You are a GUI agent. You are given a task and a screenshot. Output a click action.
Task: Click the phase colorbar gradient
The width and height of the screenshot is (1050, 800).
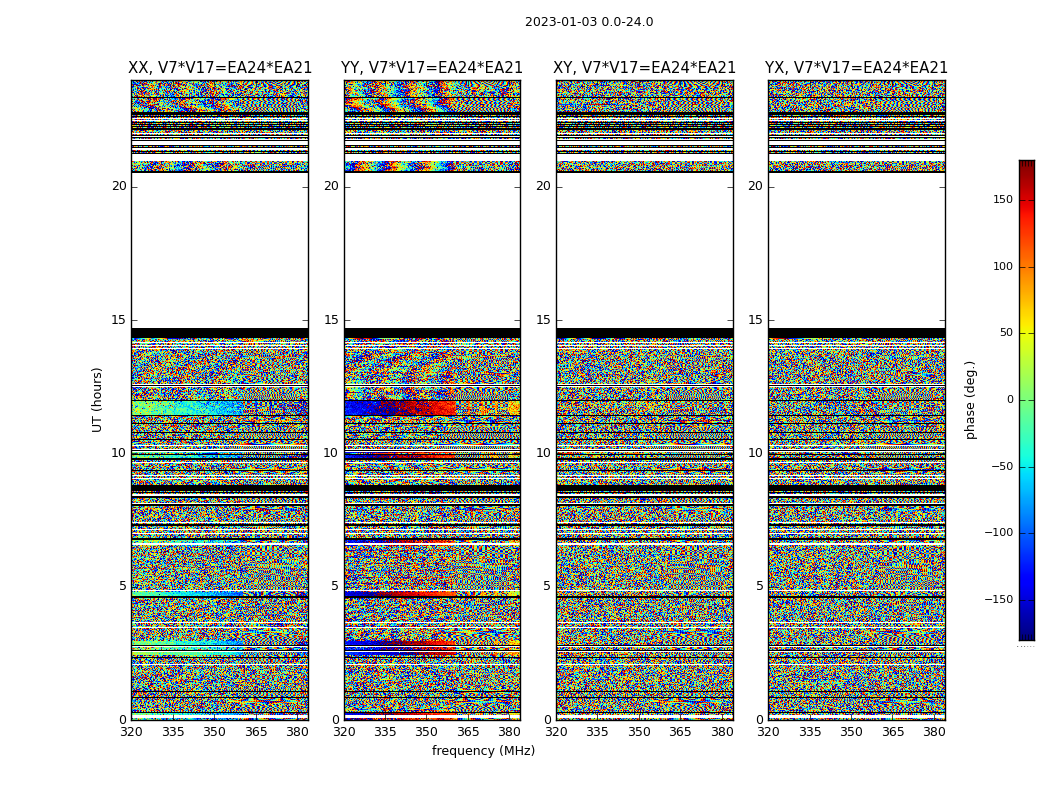(x=1027, y=400)
